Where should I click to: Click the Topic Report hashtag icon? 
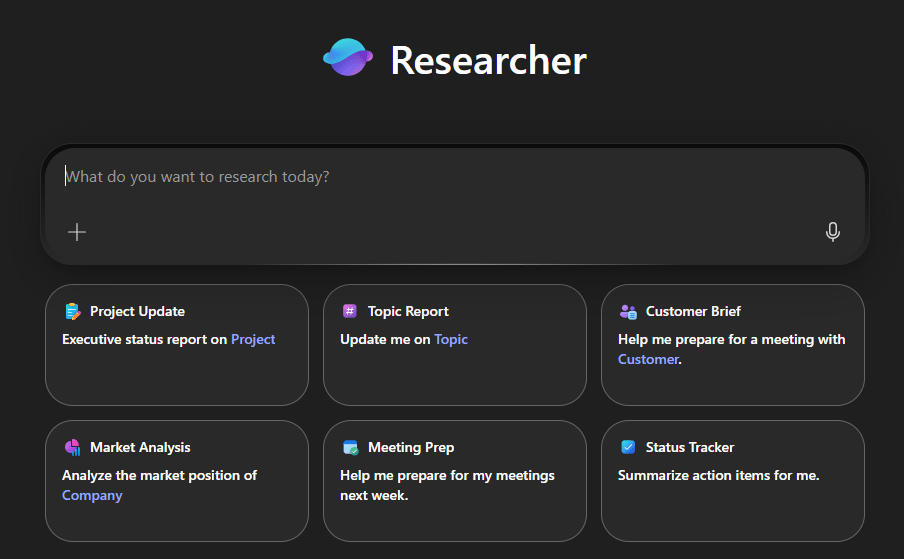pos(350,311)
